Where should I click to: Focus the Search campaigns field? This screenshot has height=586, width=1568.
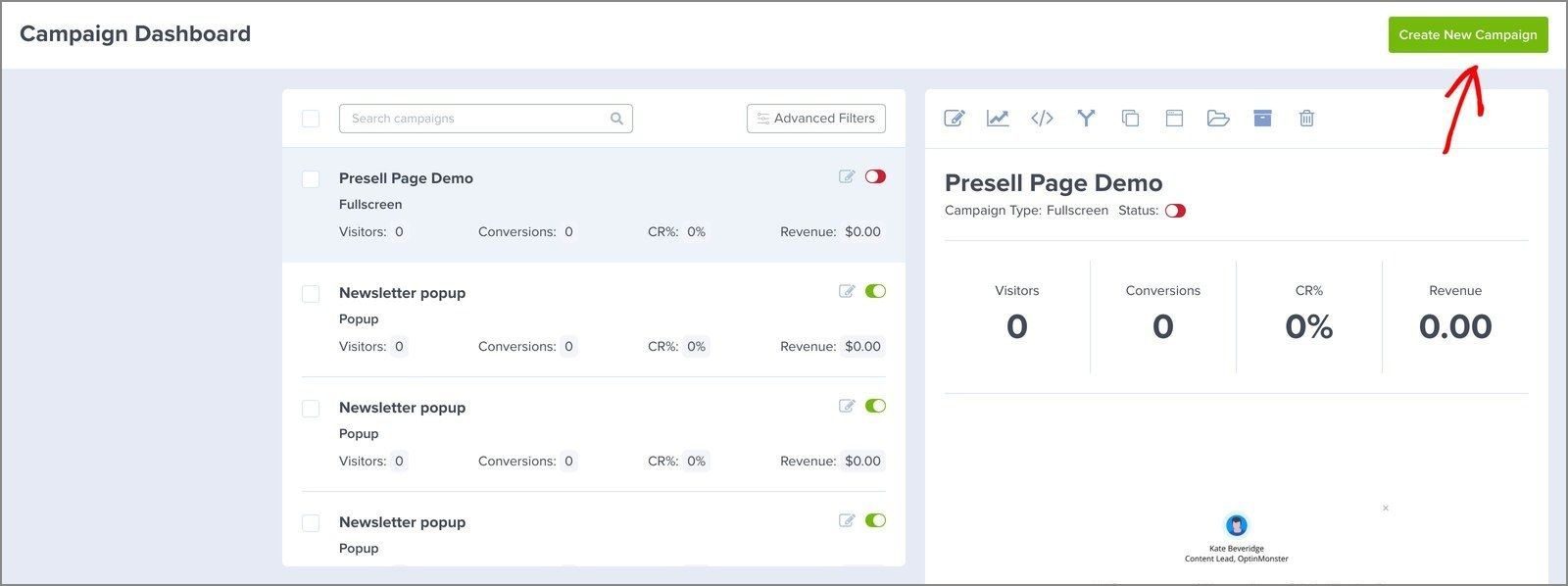pyautogui.click(x=485, y=119)
